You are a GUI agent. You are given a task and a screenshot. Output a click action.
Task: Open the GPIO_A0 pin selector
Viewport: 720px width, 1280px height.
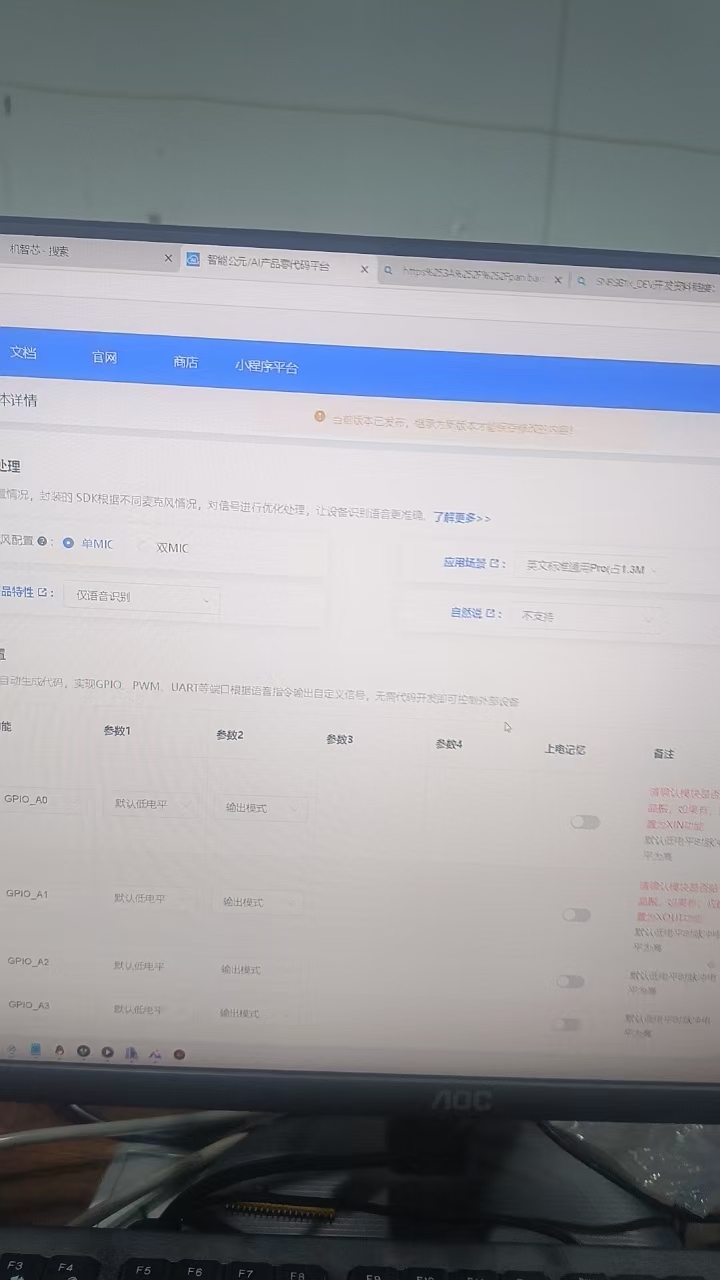(x=40, y=800)
